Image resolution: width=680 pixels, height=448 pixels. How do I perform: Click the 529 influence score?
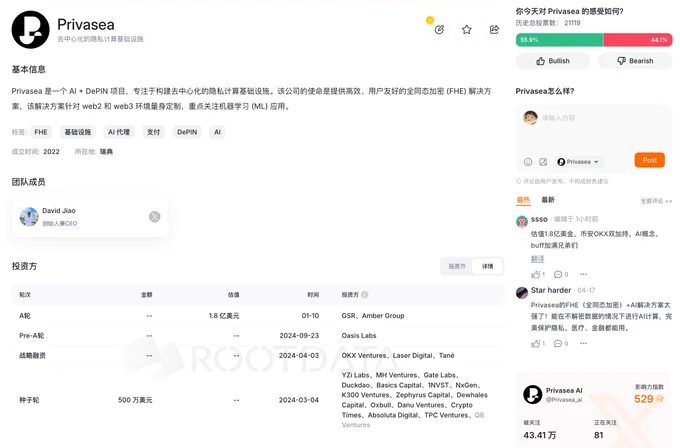(x=644, y=399)
